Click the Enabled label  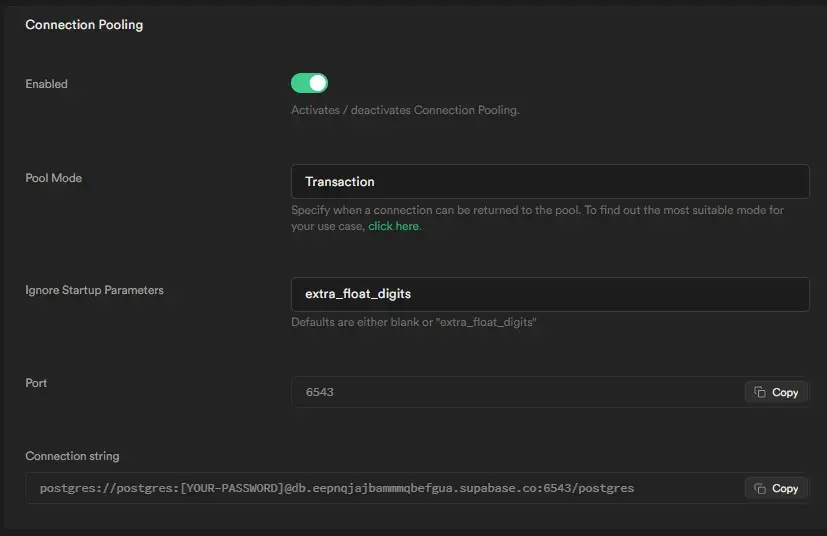coord(46,84)
